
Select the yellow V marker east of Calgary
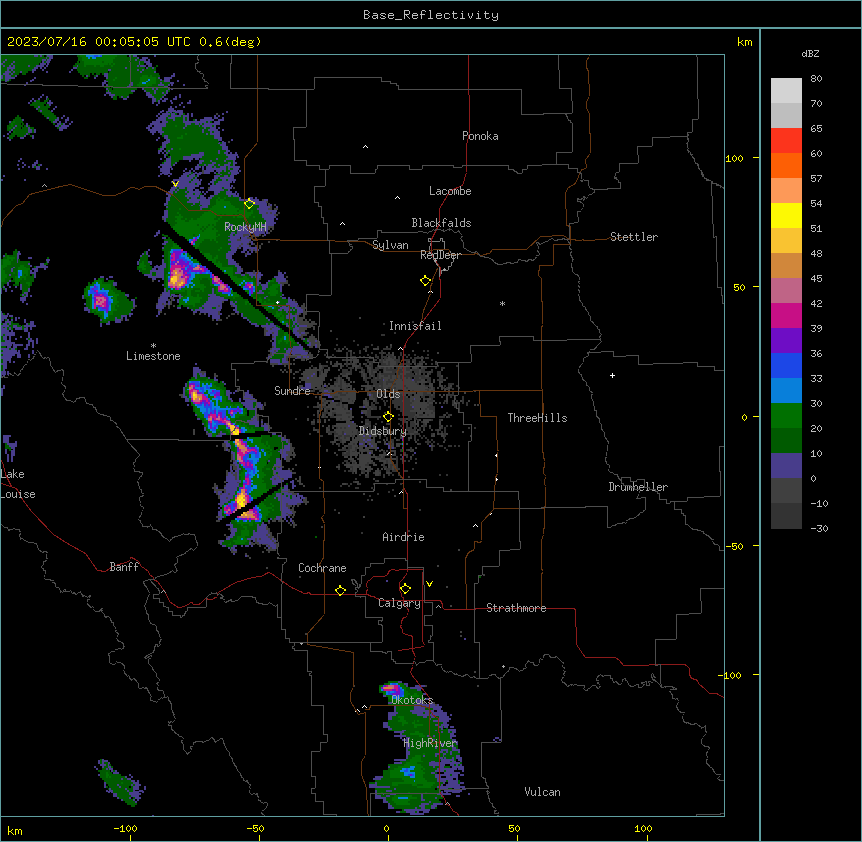coord(429,584)
